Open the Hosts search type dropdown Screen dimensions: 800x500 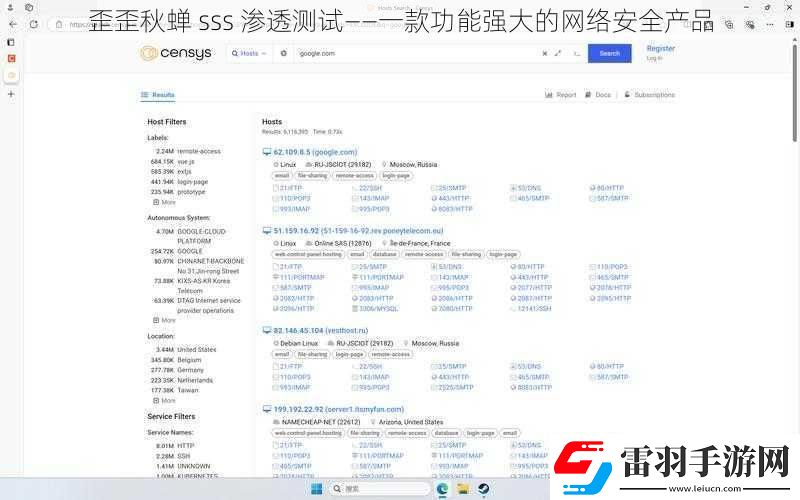pyautogui.click(x=248, y=53)
